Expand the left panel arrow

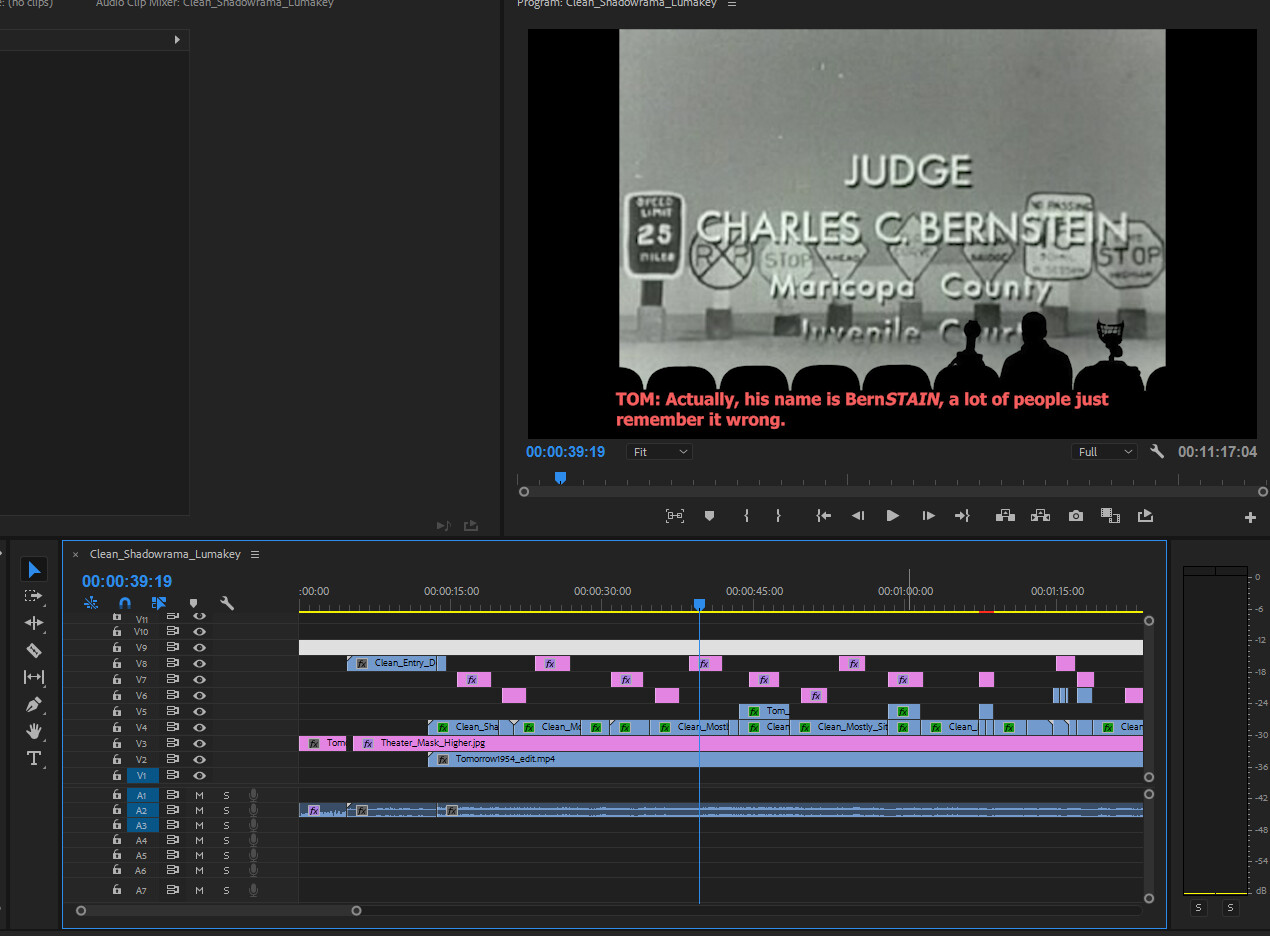[177, 40]
